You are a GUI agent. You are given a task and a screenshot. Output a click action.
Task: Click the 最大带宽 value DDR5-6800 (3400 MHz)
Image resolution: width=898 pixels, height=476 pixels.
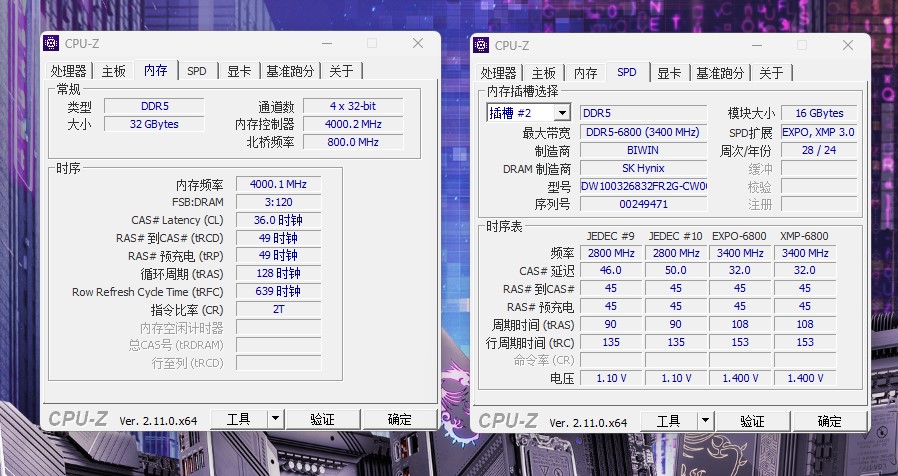[643, 132]
